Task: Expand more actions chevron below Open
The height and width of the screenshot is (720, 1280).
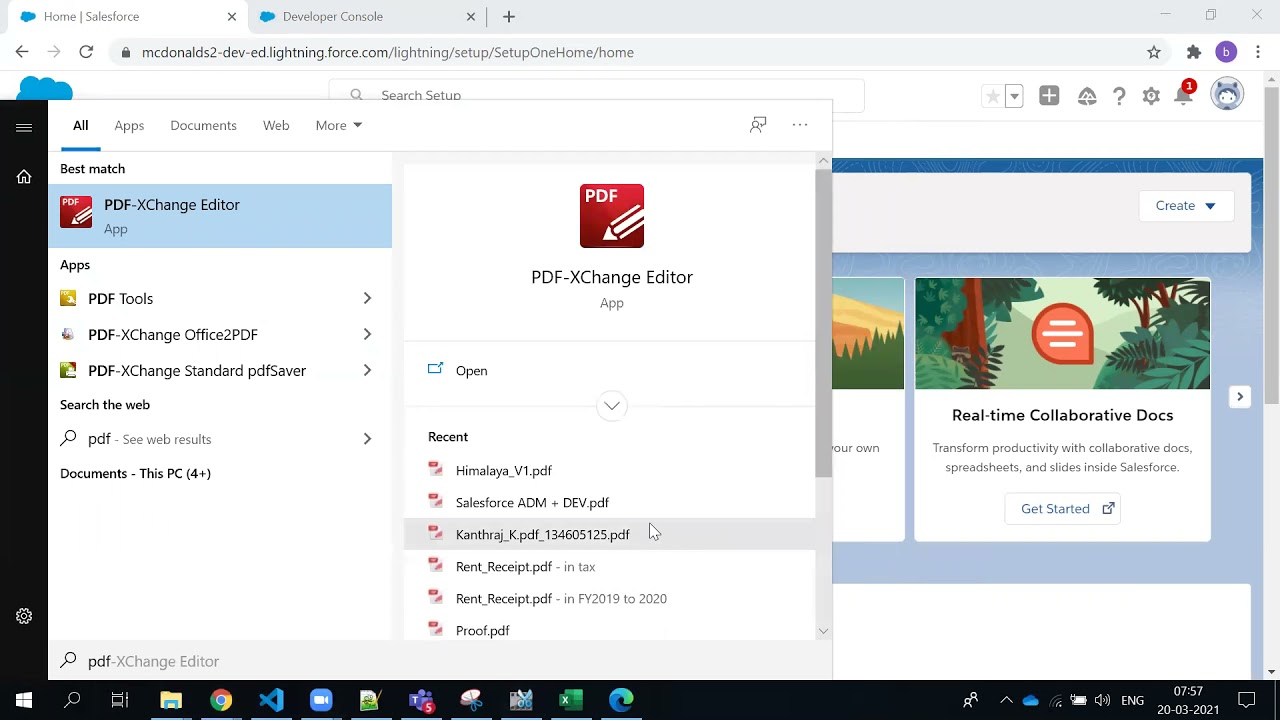Action: (x=612, y=405)
